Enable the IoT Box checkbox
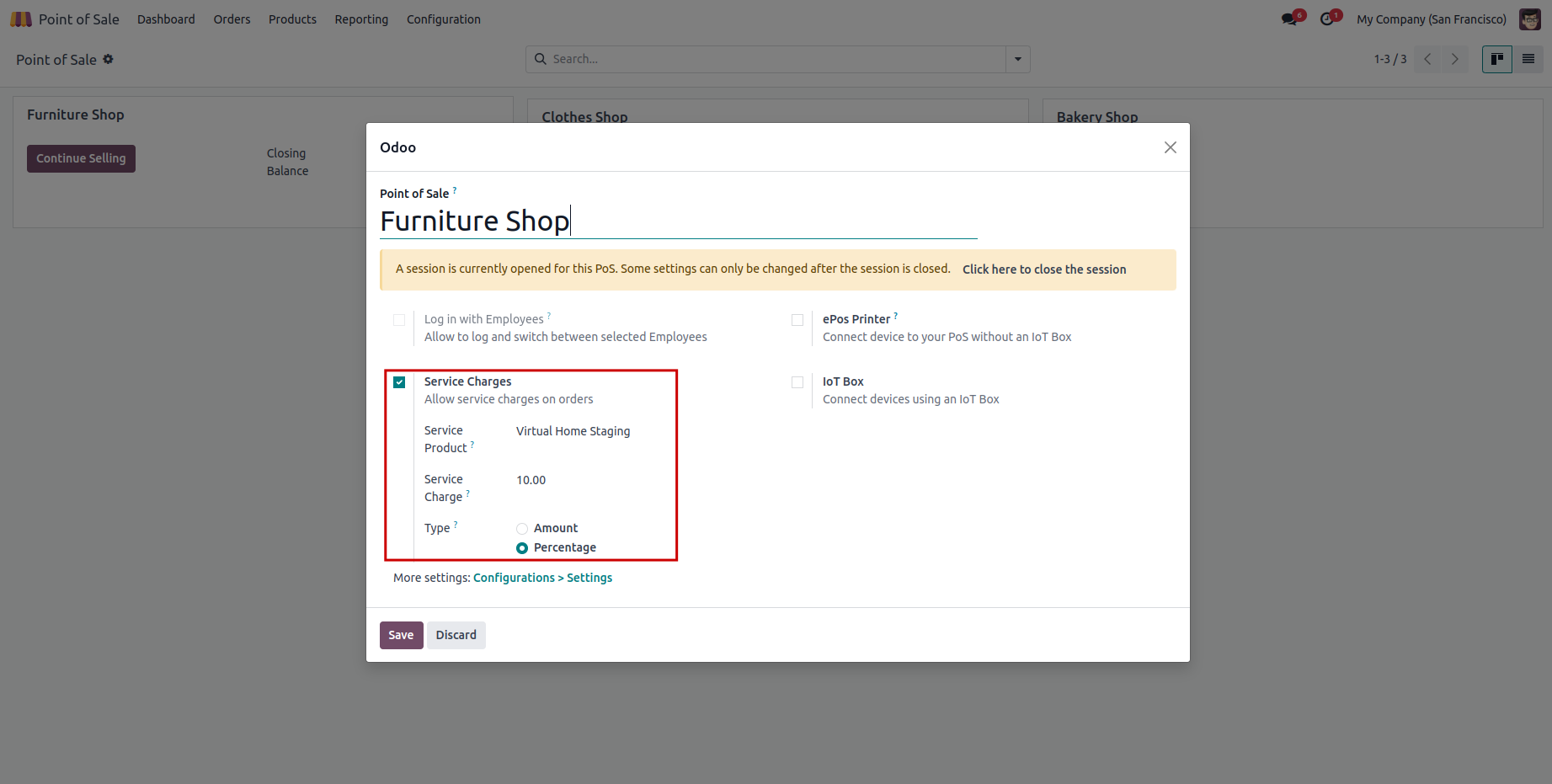Viewport: 1552px width, 784px height. 797,382
